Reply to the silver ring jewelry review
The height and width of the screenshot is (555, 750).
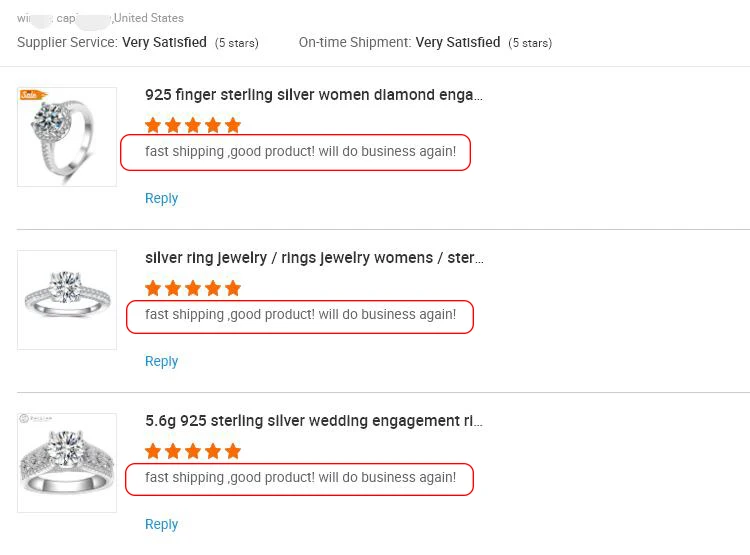pos(161,361)
